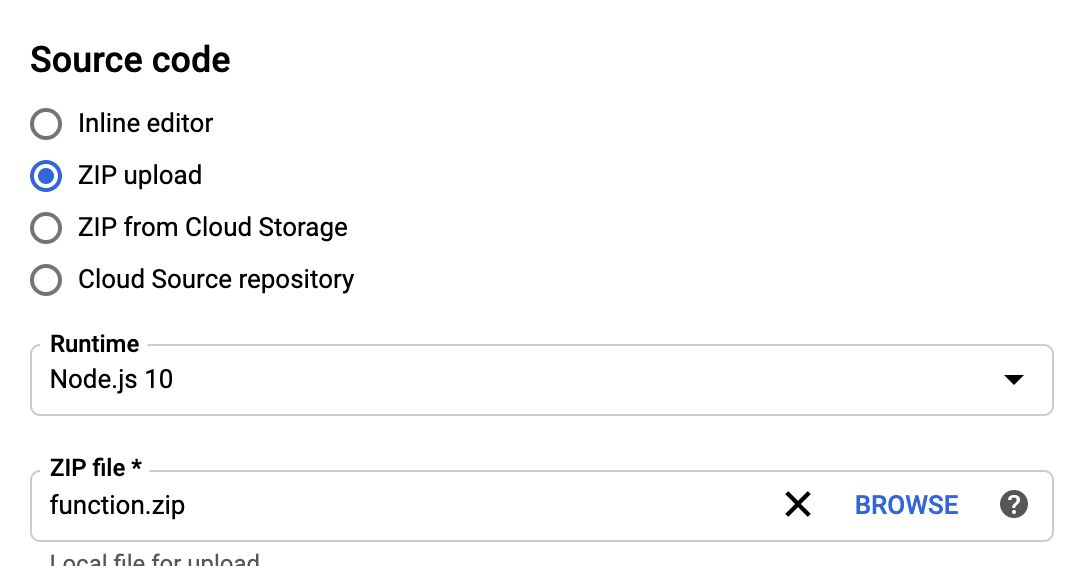Click empty space inside the Runtime combo box
The width and height of the screenshot is (1074, 566).
pyautogui.click(x=582, y=380)
